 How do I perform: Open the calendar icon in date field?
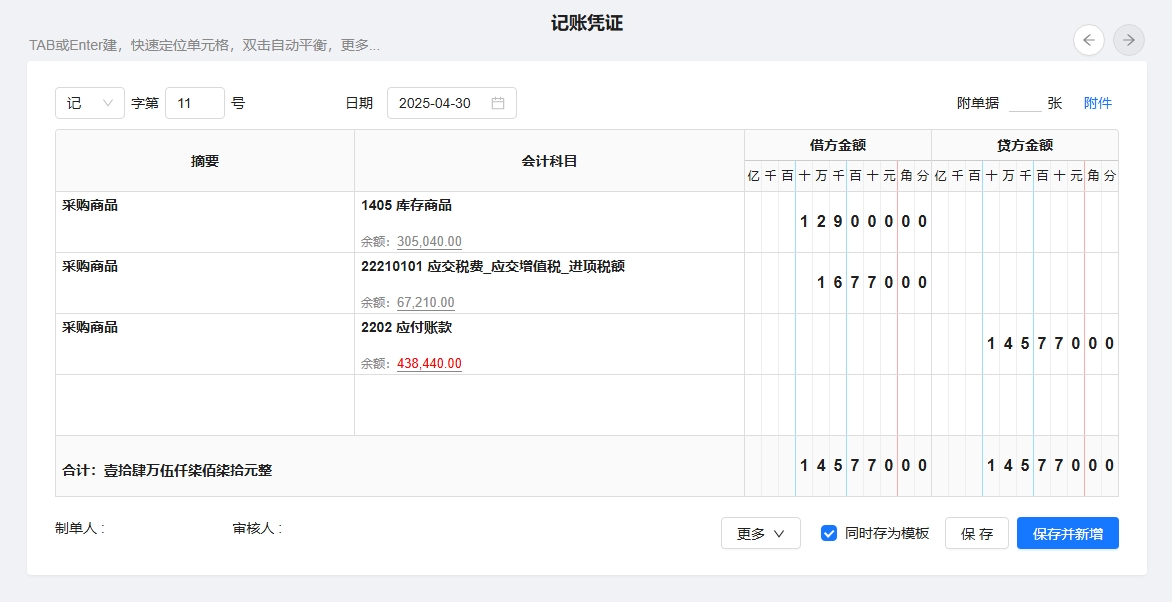click(498, 103)
